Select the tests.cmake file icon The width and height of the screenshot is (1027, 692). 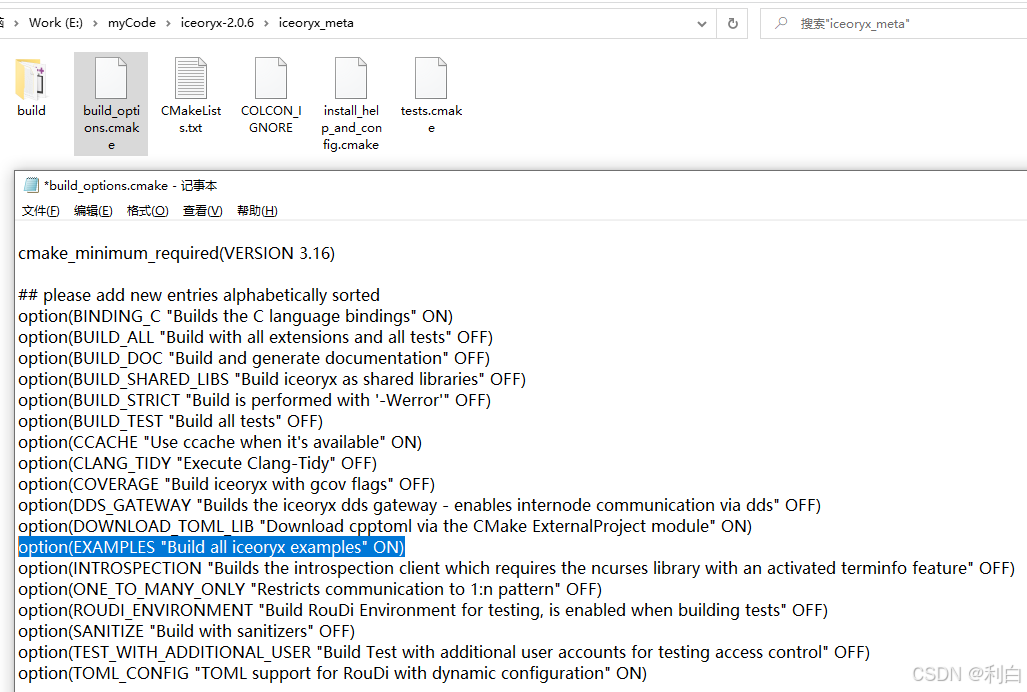click(x=430, y=78)
